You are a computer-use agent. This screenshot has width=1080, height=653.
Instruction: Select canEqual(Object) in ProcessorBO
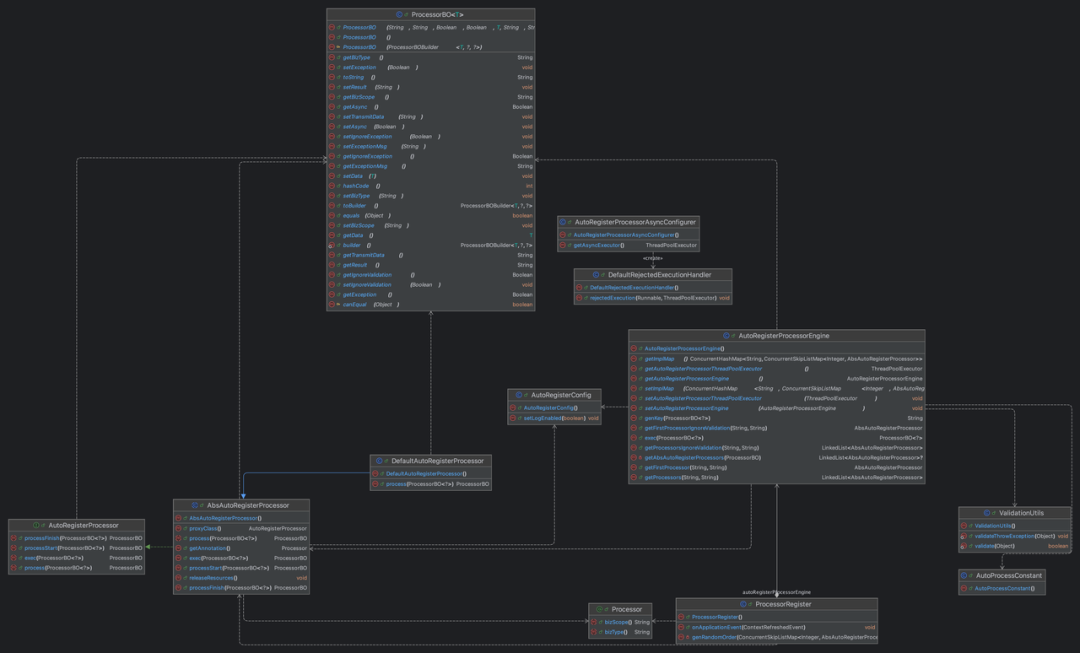pyautogui.click(x=430, y=304)
